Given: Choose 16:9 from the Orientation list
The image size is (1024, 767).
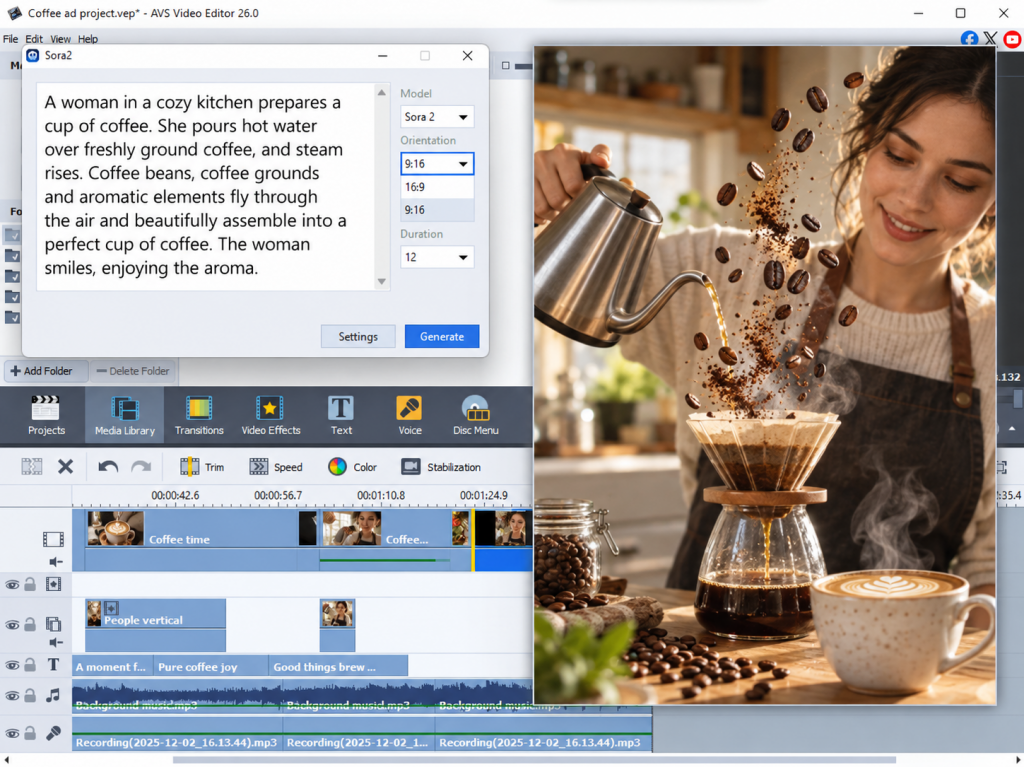Looking at the screenshot, I should pyautogui.click(x=437, y=187).
